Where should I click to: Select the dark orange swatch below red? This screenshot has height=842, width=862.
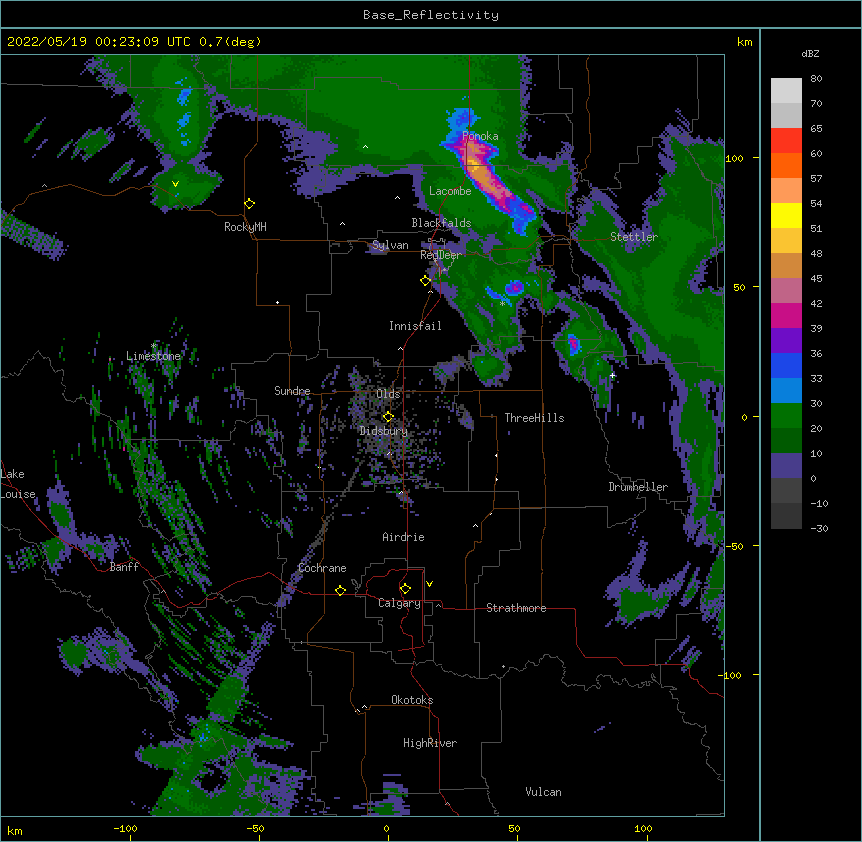[786, 165]
